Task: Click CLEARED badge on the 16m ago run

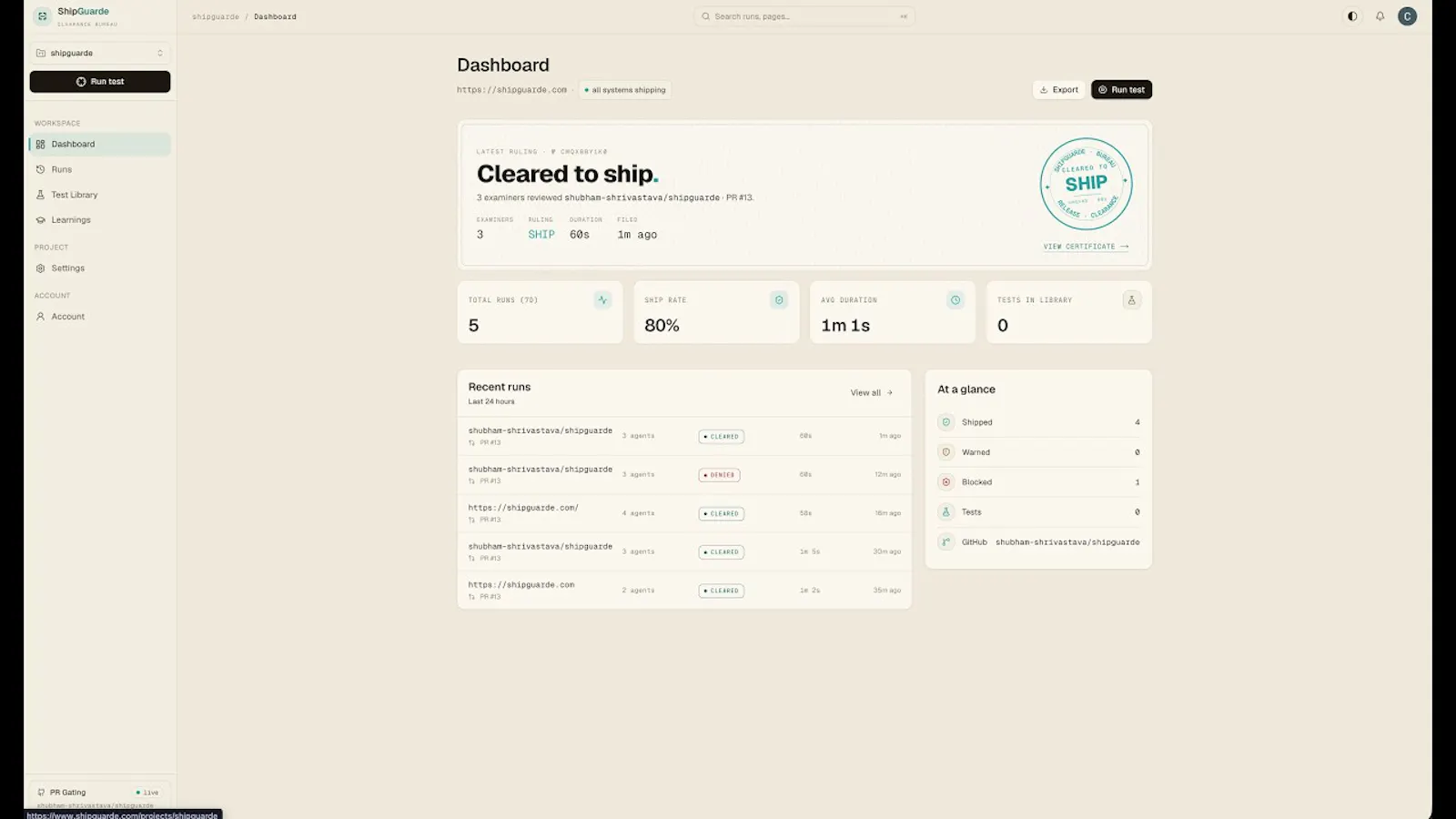Action: 722,513
